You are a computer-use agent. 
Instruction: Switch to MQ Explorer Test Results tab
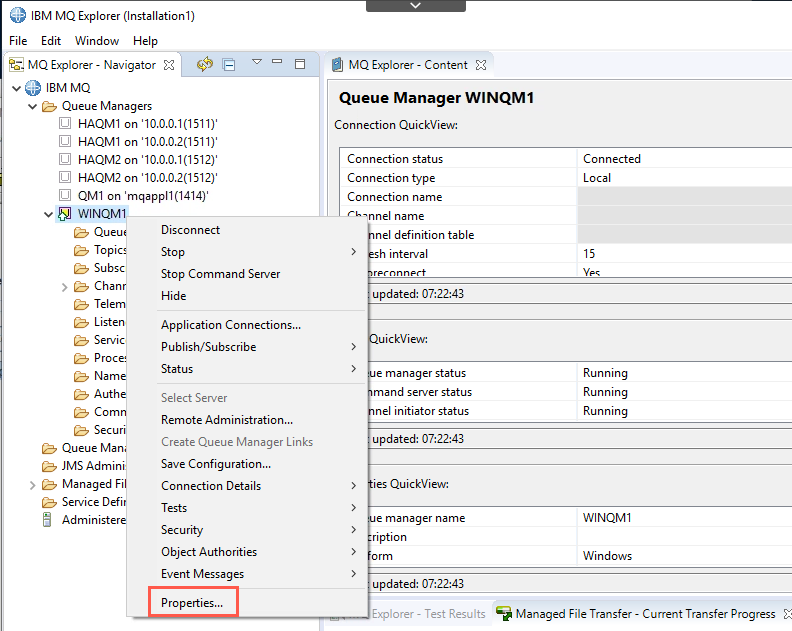428,614
